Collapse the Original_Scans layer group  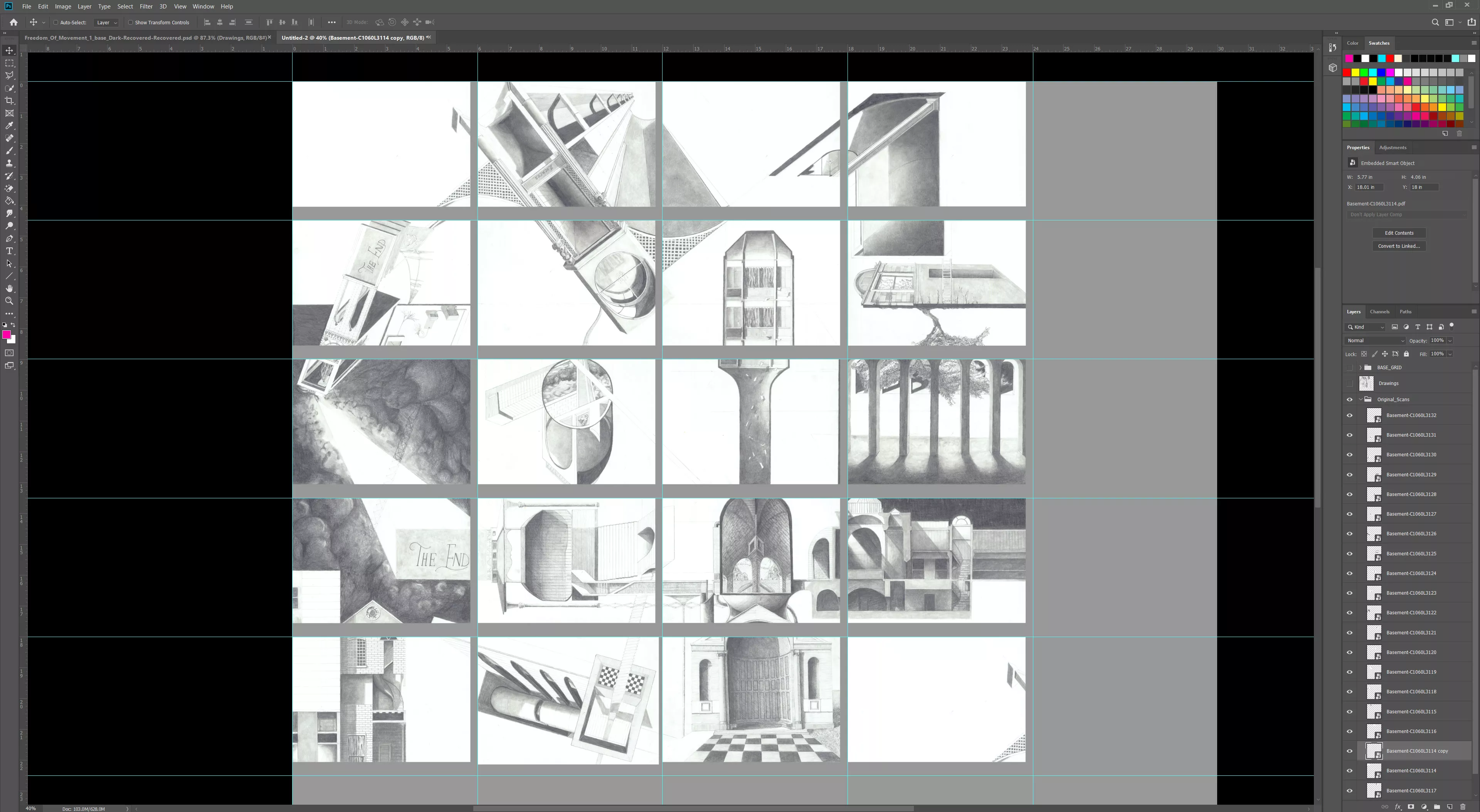[1360, 399]
